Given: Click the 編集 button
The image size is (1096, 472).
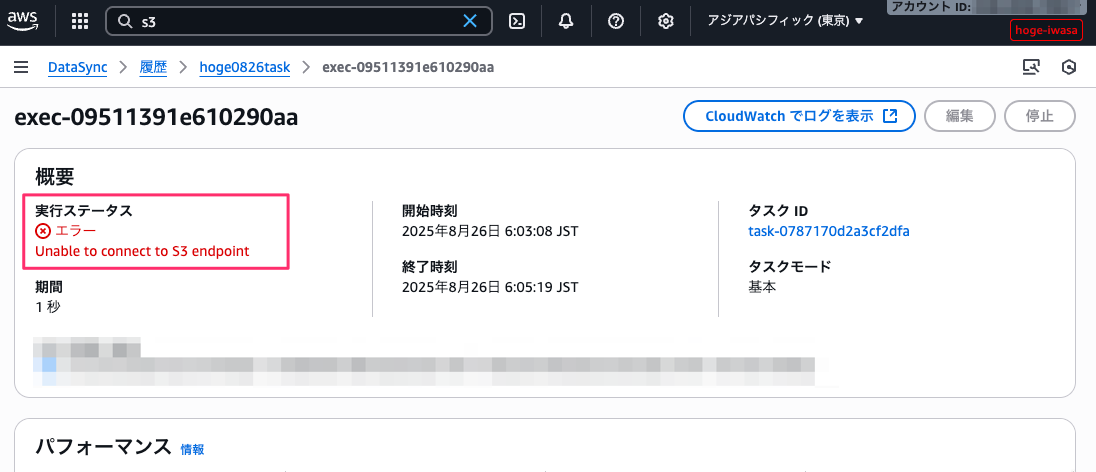Looking at the screenshot, I should (x=960, y=116).
